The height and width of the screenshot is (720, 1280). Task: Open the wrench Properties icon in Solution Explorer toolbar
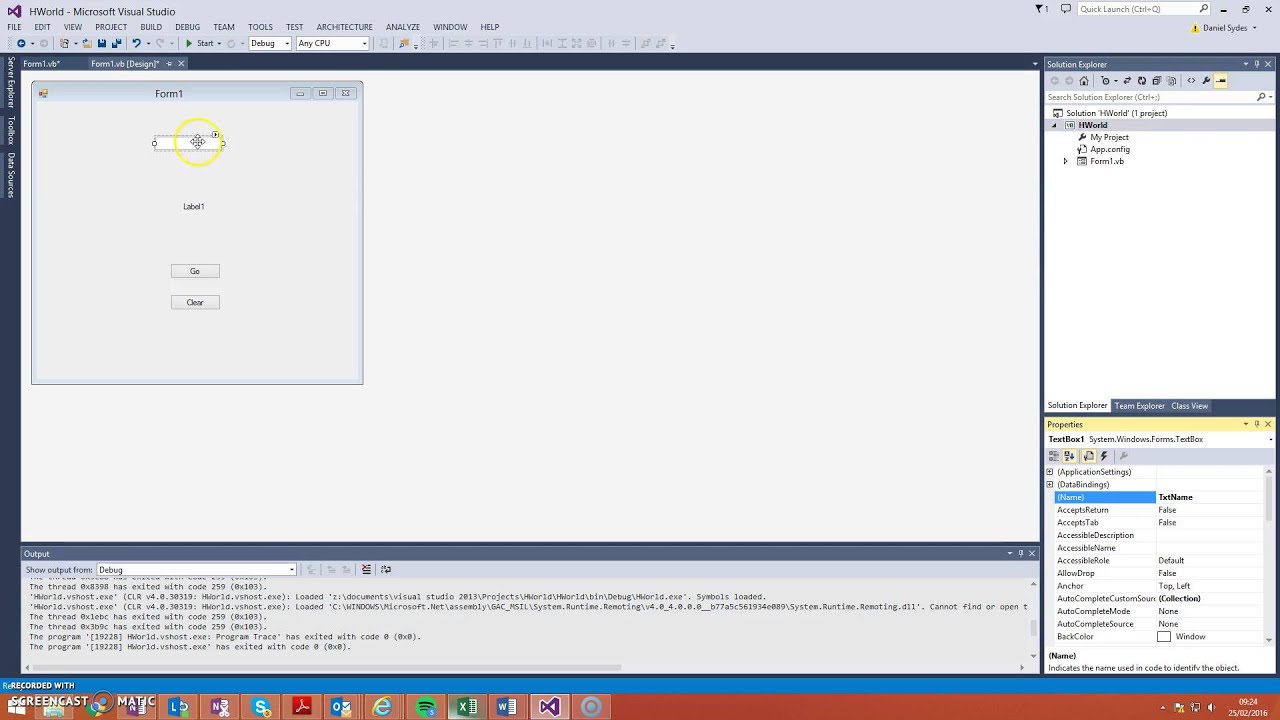1206,81
